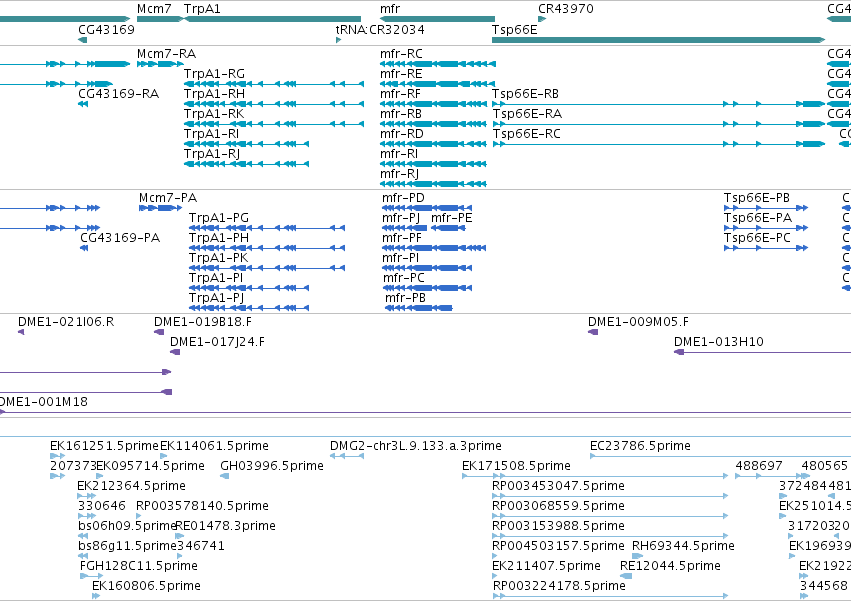Select transcript Tsp66E-RB

point(658,104)
